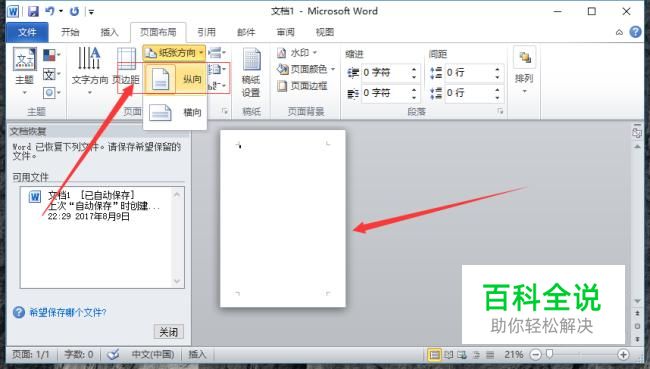Click the blank document page
Viewport: 650px width, 369px height.
coord(283,218)
